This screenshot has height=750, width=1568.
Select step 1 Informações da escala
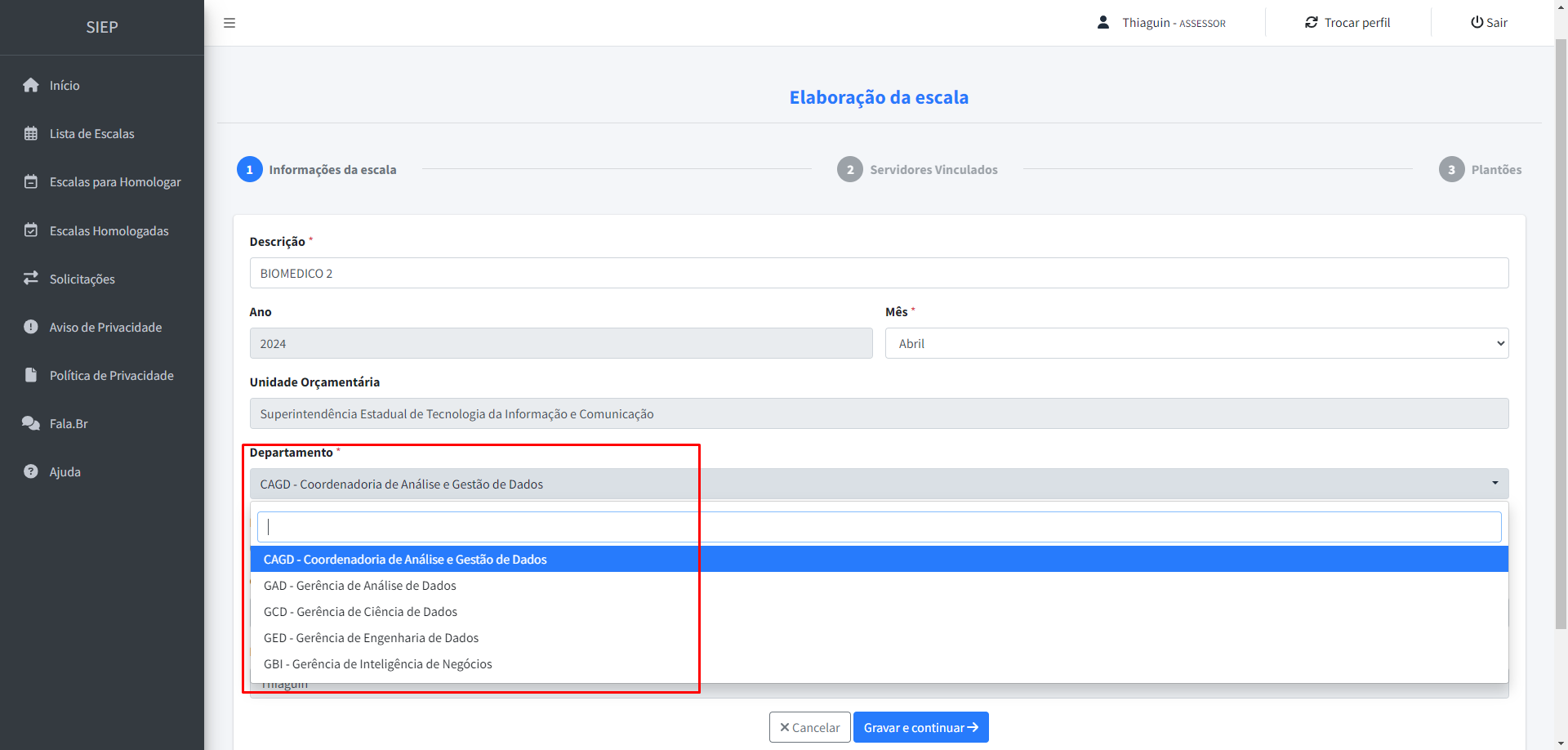[x=317, y=169]
